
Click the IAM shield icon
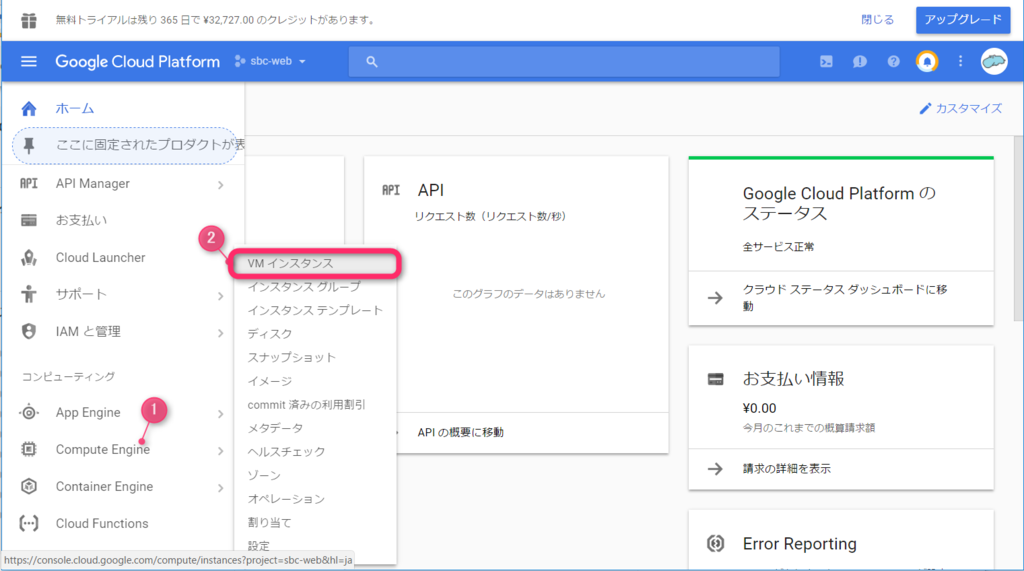[x=29, y=331]
